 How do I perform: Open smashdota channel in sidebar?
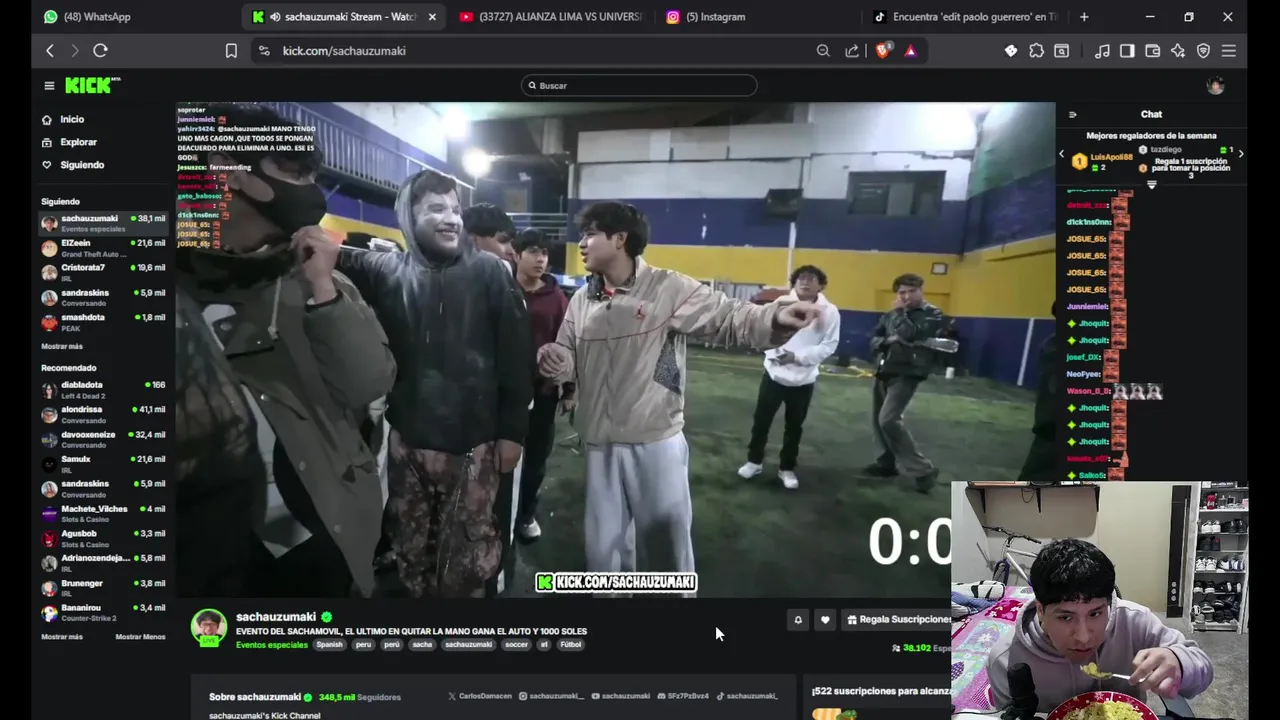point(103,322)
